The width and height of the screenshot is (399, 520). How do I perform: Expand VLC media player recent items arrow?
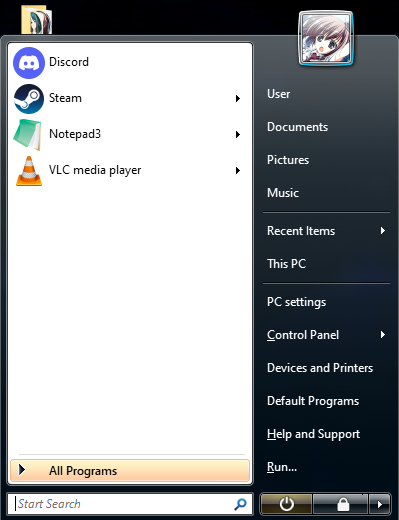[x=238, y=171]
